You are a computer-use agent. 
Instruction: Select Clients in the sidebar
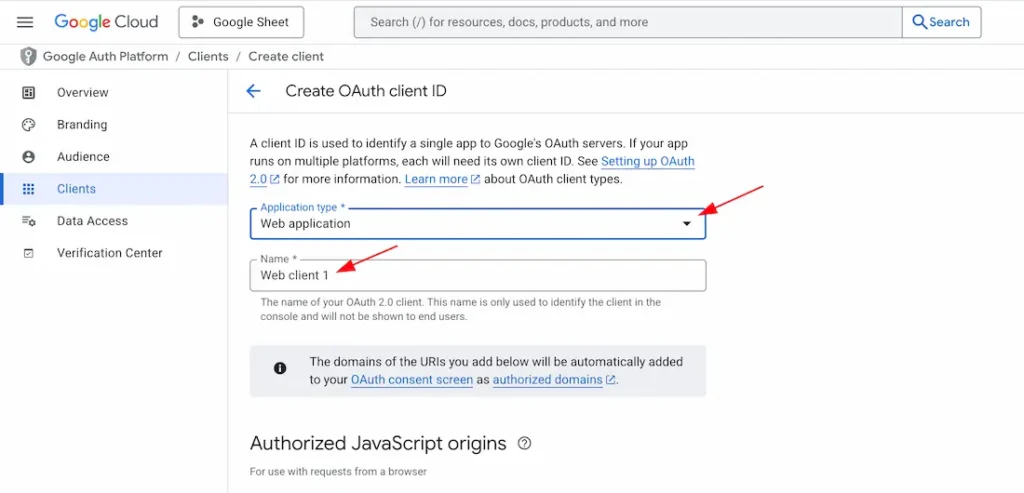[x=76, y=189]
